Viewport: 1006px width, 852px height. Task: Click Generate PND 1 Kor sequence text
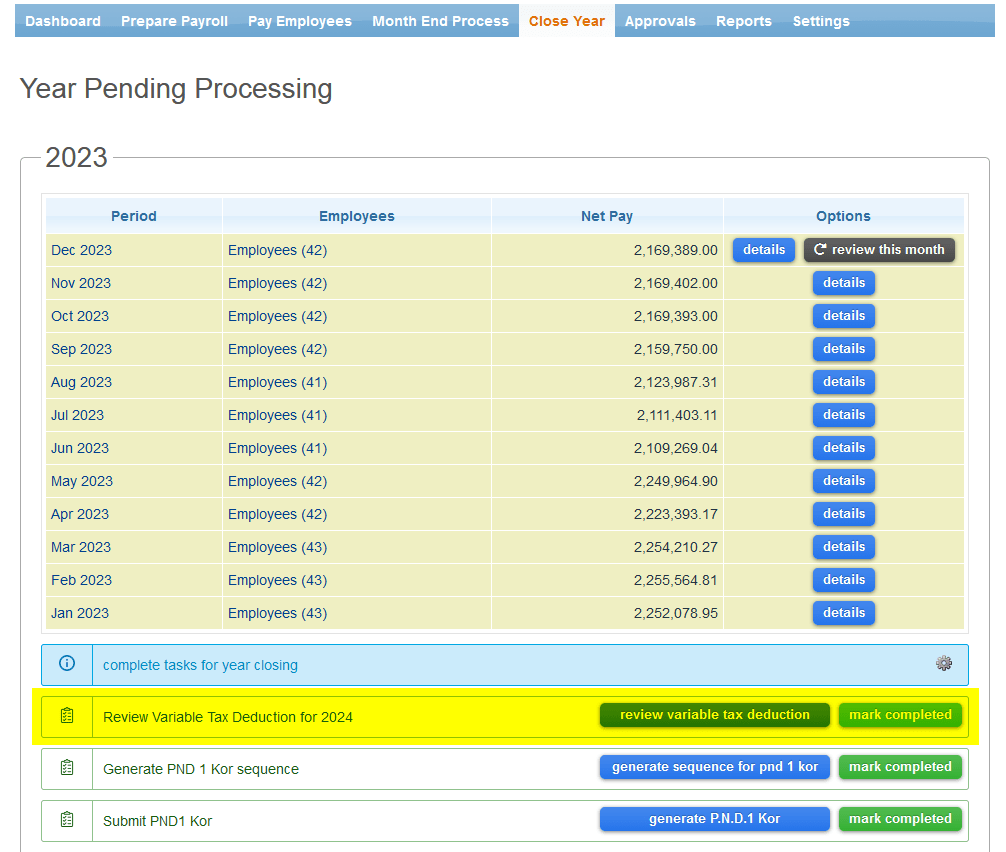click(201, 769)
